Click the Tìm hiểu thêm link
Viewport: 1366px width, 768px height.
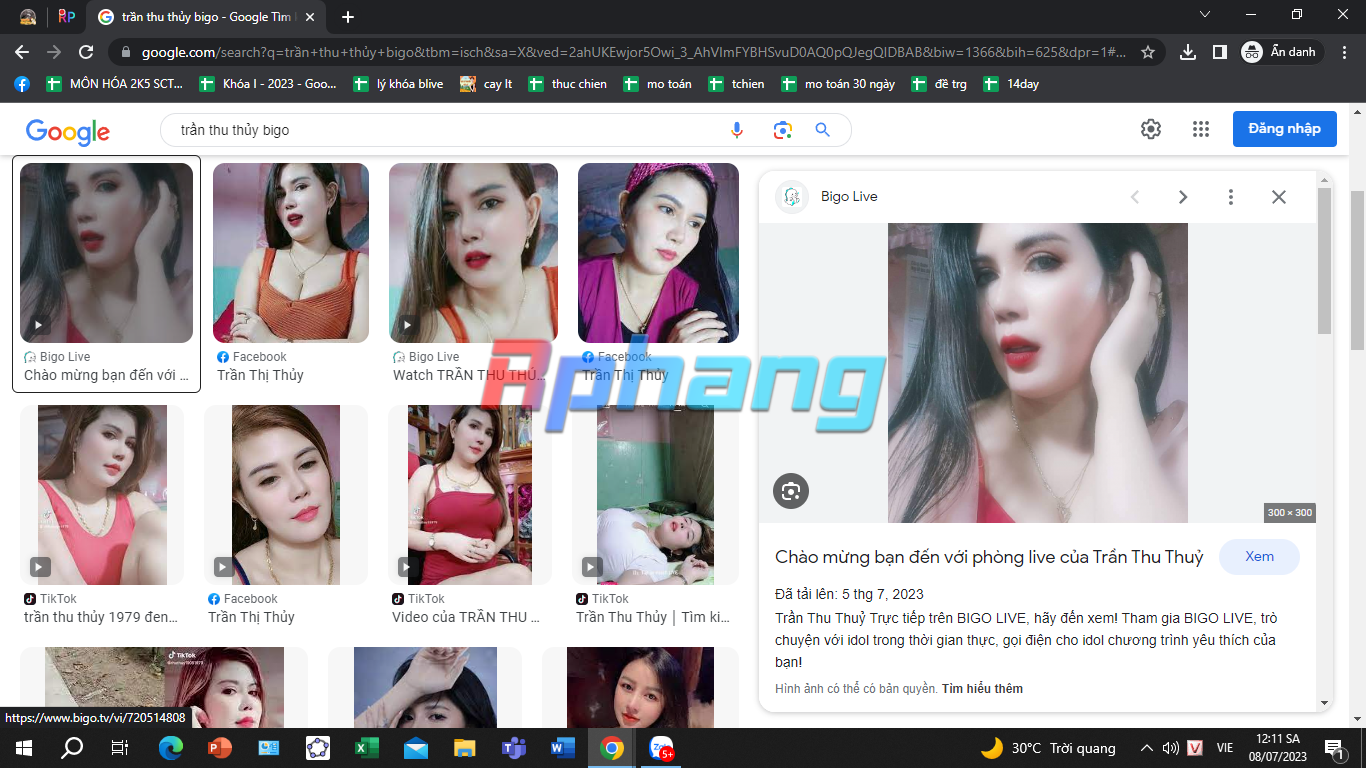[x=982, y=689]
